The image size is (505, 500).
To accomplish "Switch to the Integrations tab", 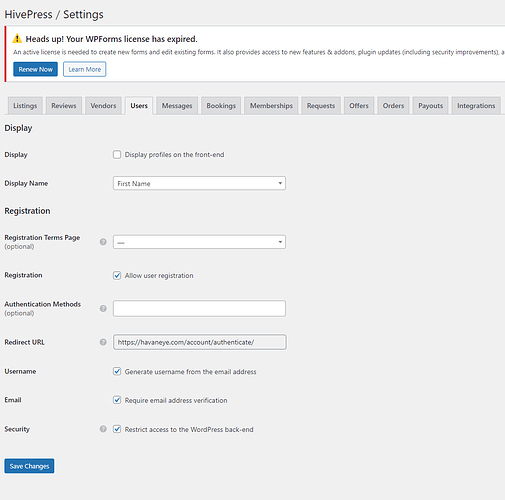I will [476, 106].
